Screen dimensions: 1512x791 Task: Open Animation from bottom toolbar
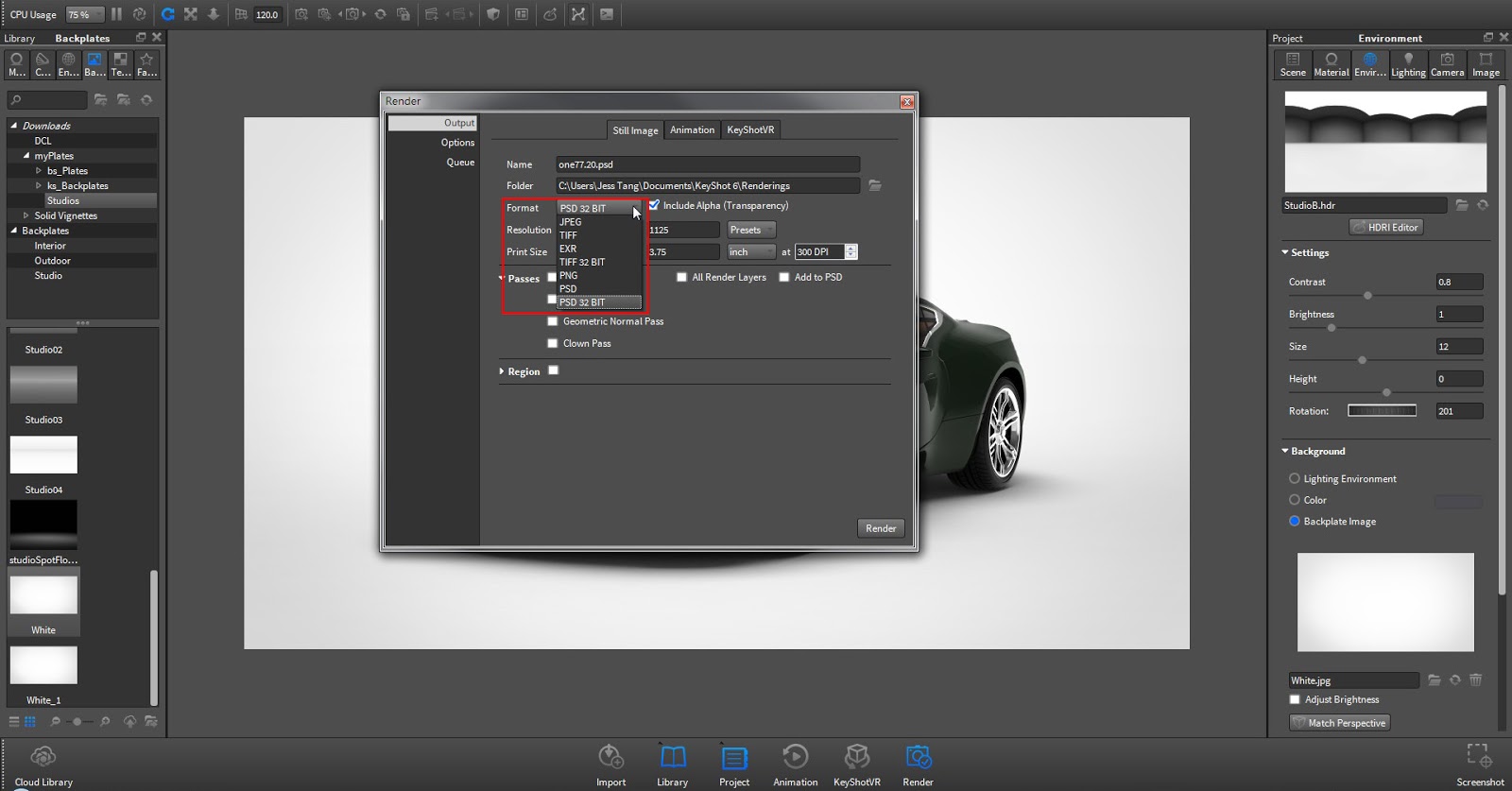(x=796, y=764)
